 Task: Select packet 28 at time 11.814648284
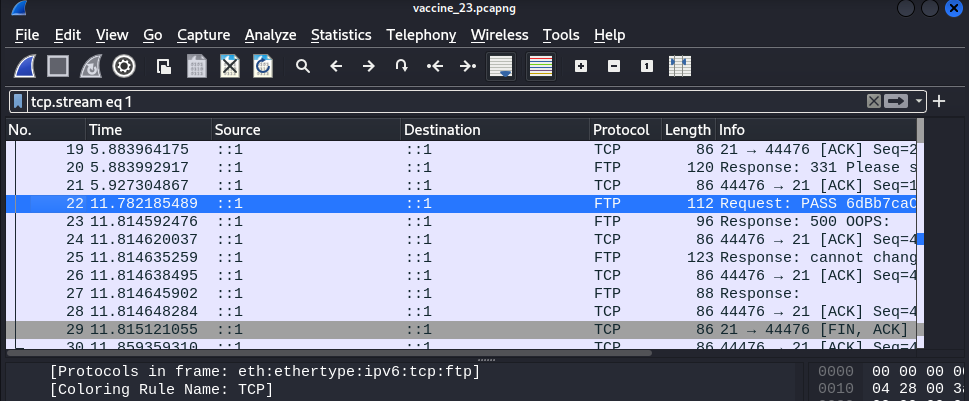coord(462,311)
